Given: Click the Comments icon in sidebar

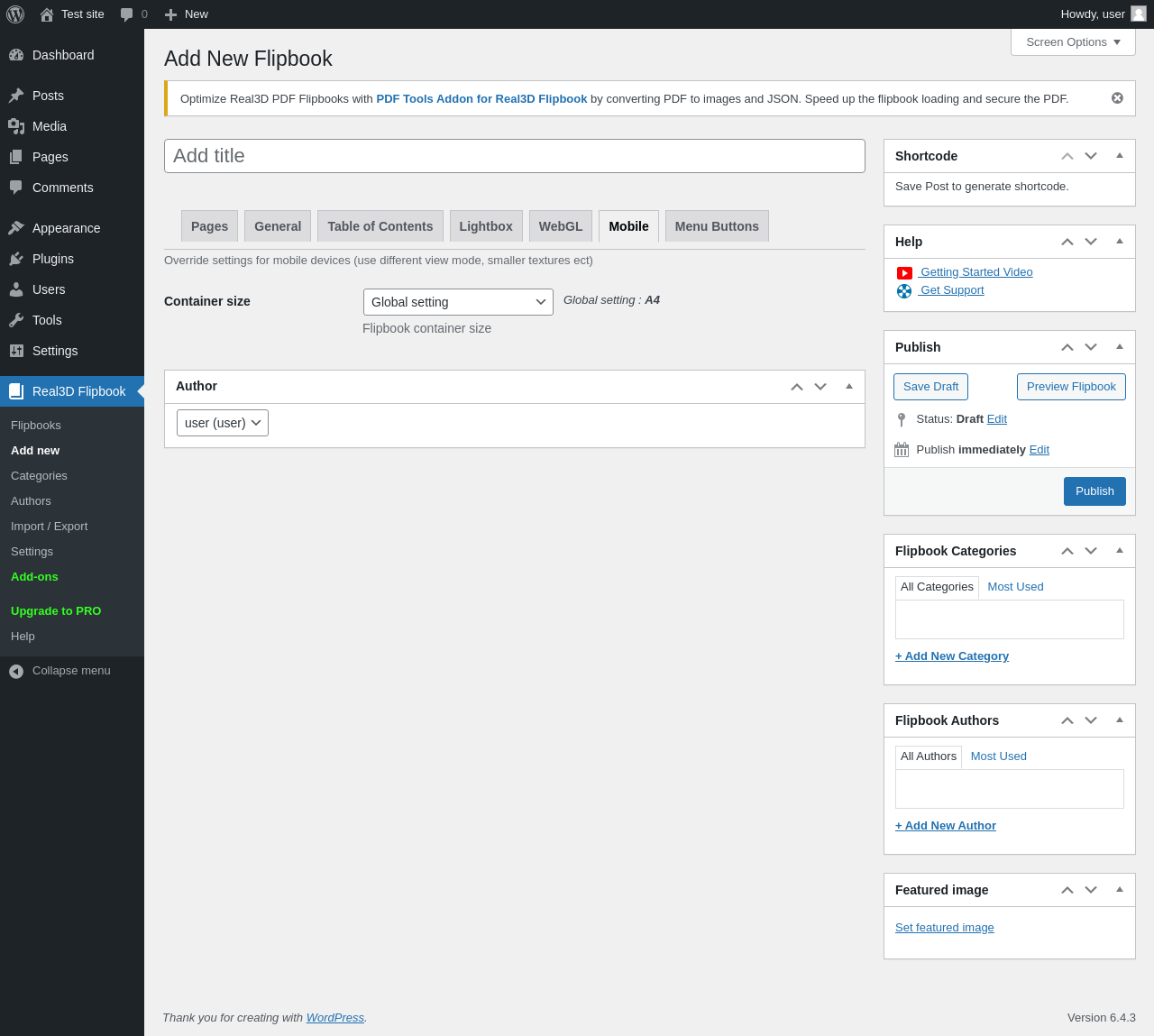Looking at the screenshot, I should (16, 188).
